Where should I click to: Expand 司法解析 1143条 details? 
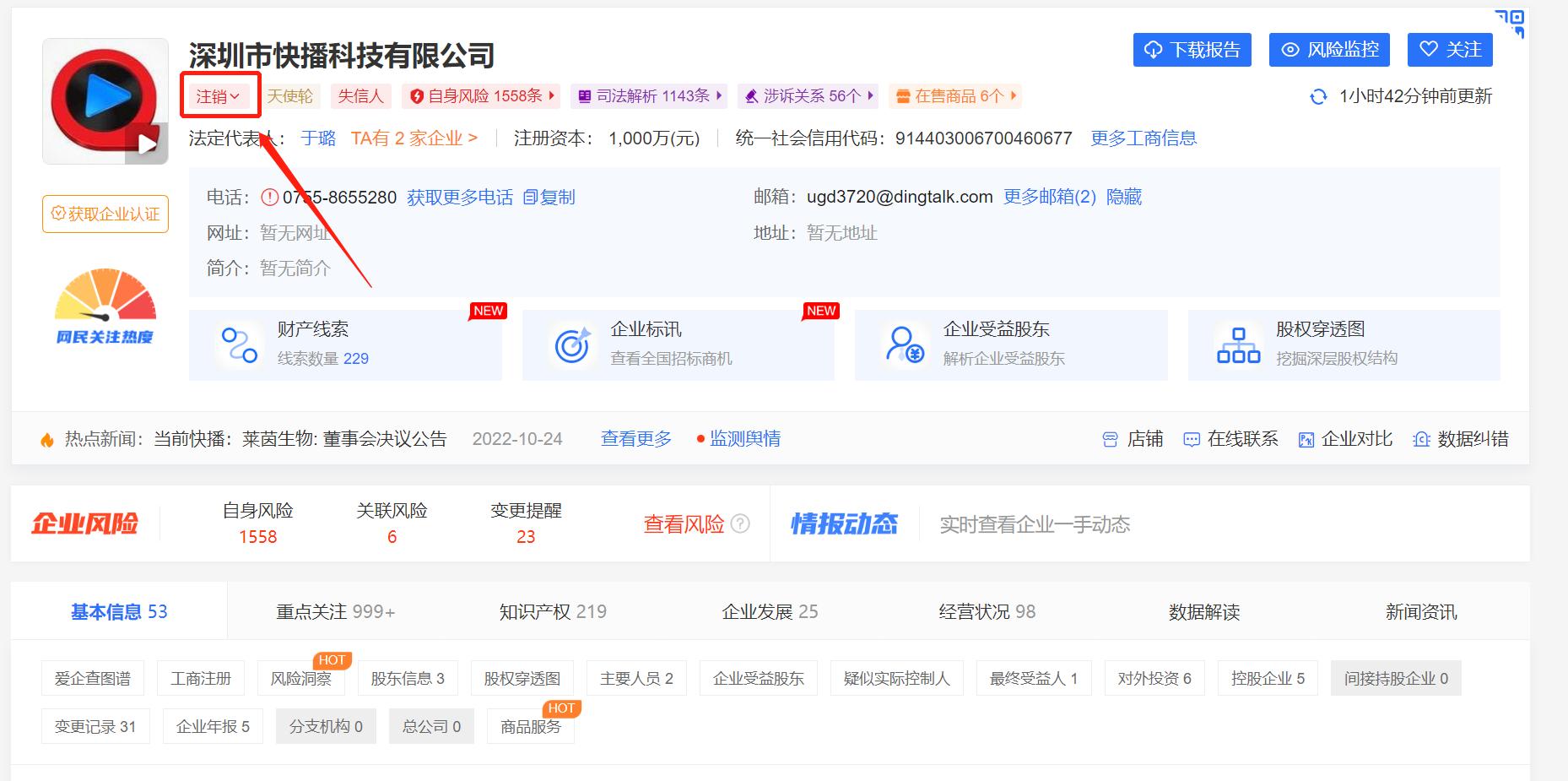(646, 95)
